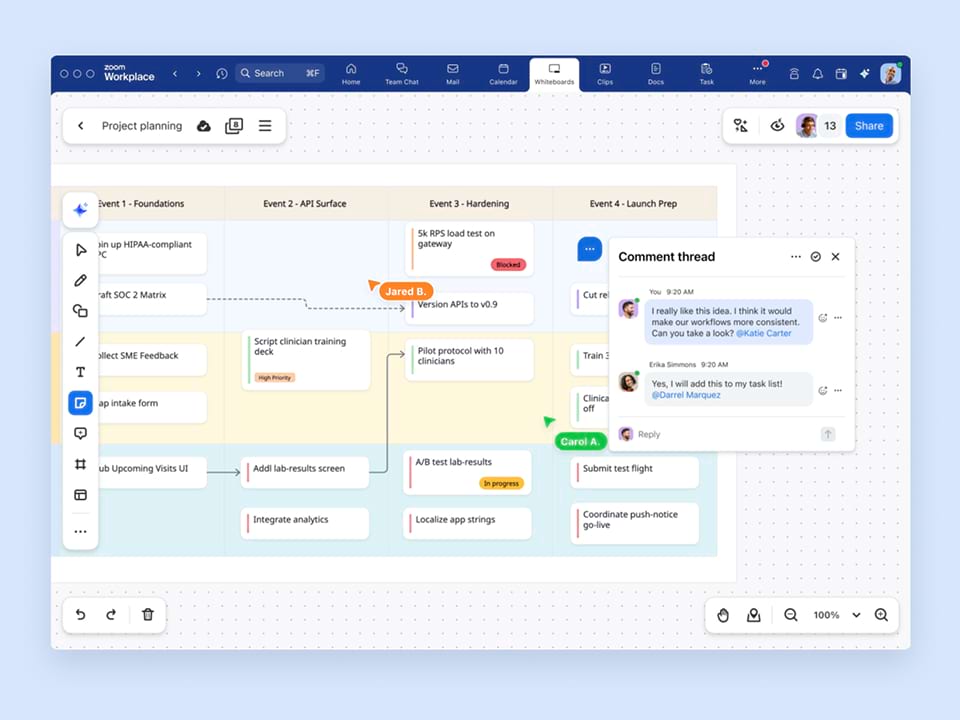Click the trash delete icon

148,615
